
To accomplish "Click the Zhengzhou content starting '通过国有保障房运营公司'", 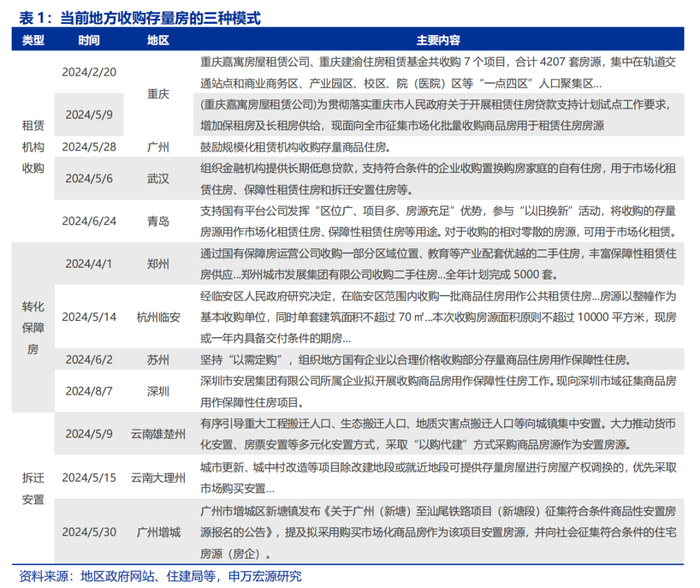I will tap(438, 264).
